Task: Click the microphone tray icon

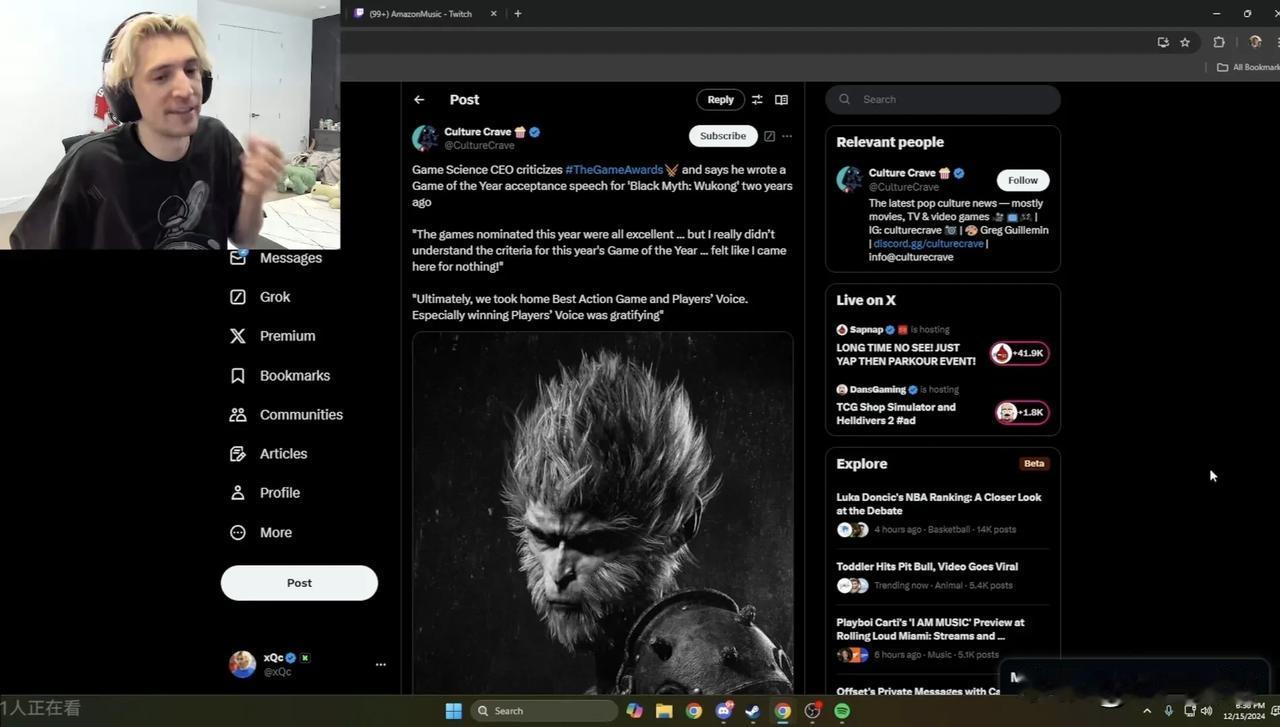Action: tap(1168, 711)
